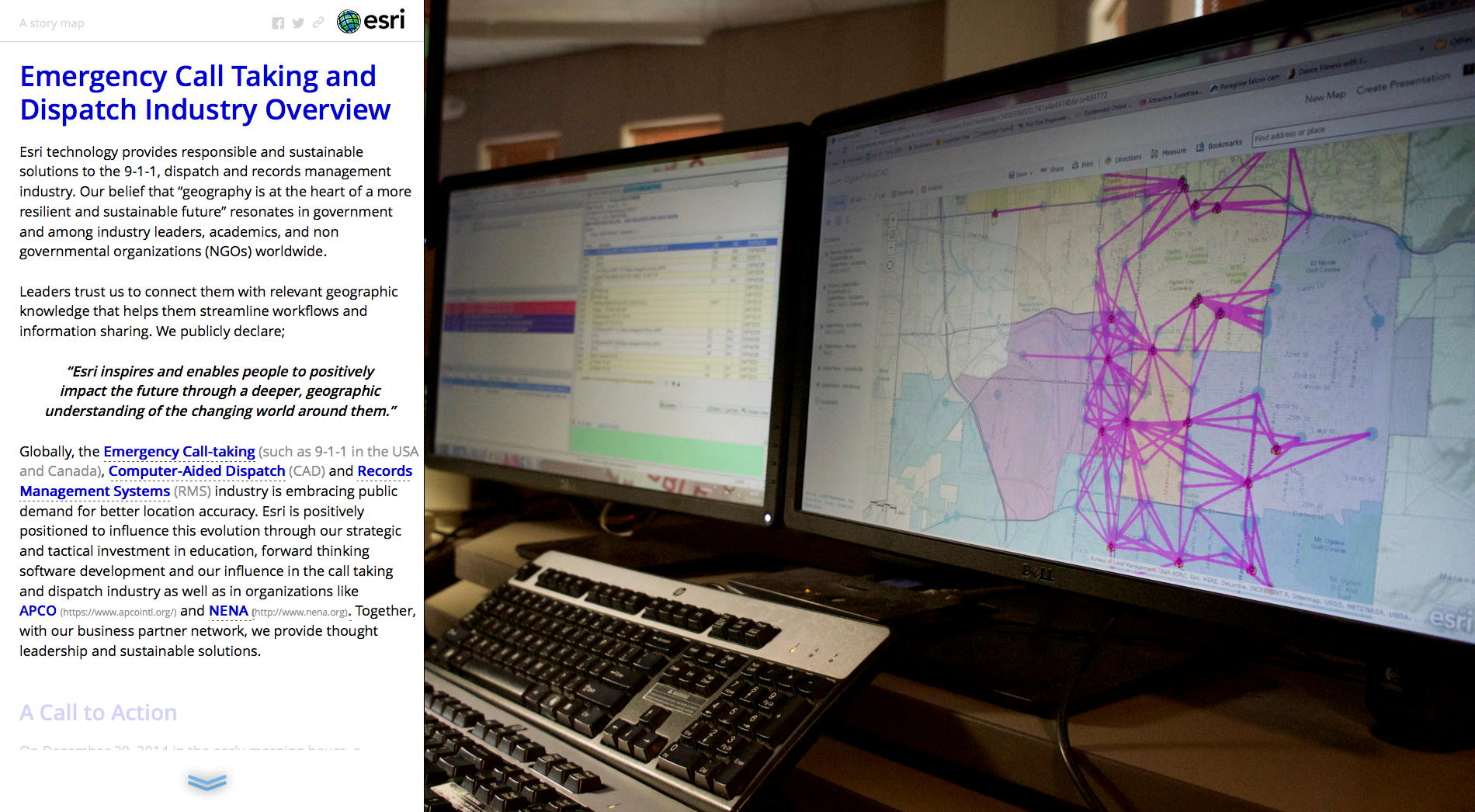Click the paragraph starting 'Leaders trust us to connect'
Screen dimensions: 1475x812
click(209, 311)
